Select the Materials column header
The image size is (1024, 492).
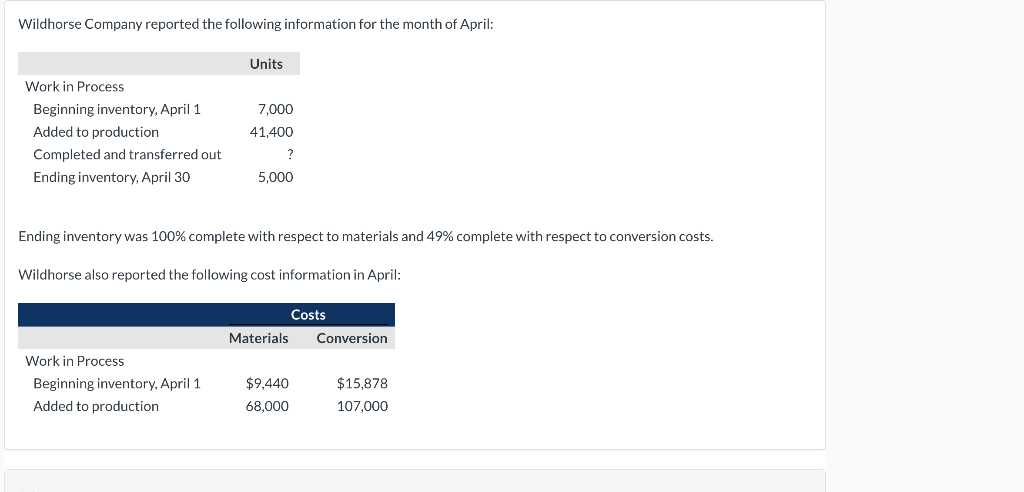pyautogui.click(x=258, y=338)
